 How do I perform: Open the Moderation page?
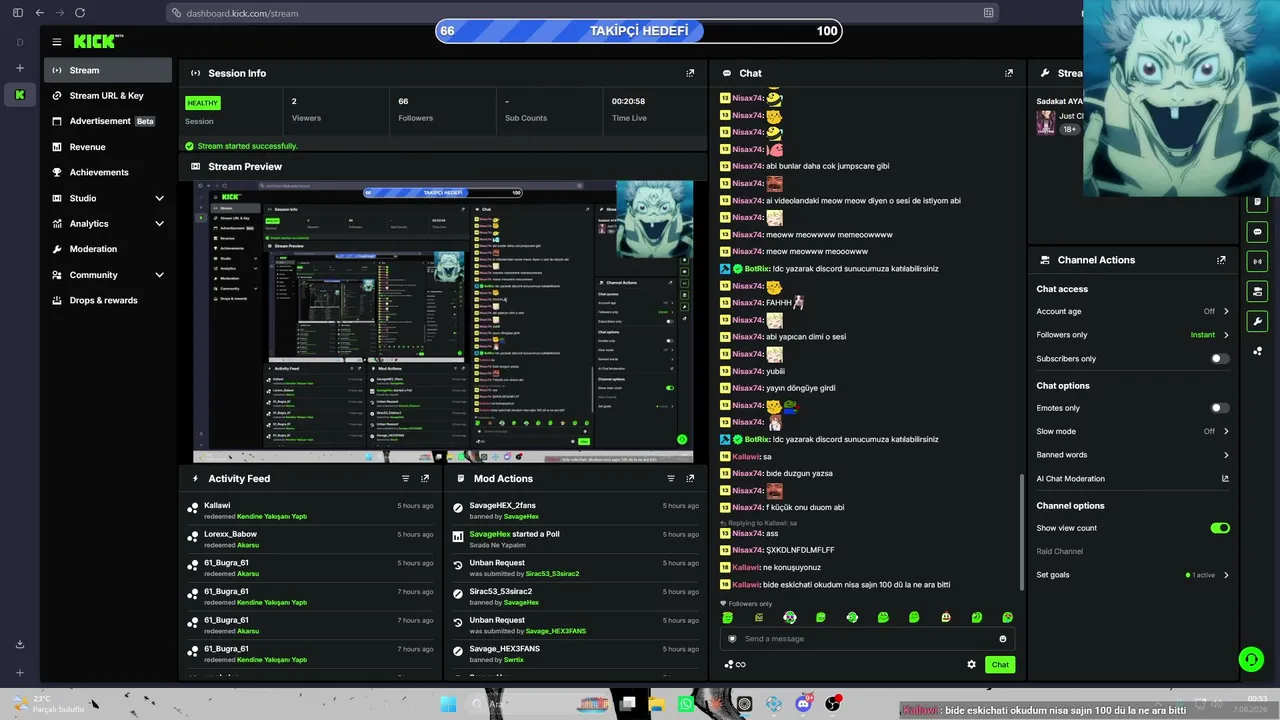click(109, 249)
